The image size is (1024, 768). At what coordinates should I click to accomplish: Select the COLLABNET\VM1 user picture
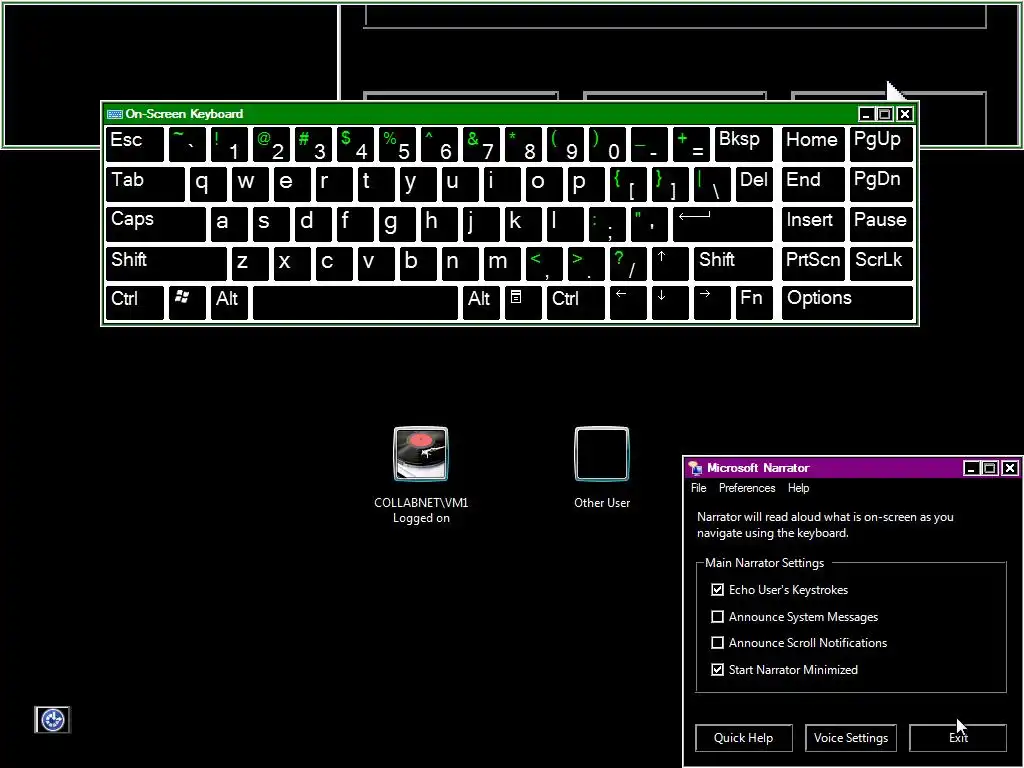pos(421,454)
